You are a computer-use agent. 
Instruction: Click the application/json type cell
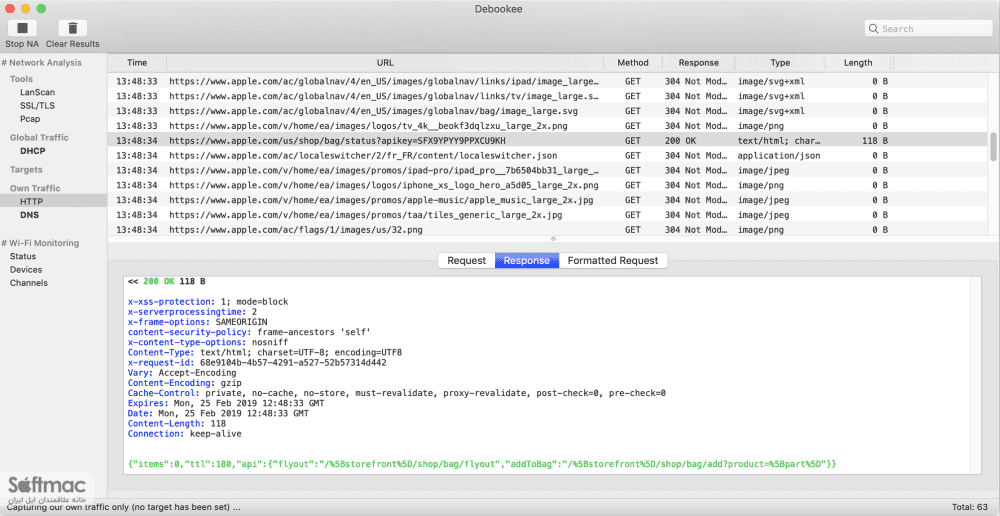tap(779, 155)
